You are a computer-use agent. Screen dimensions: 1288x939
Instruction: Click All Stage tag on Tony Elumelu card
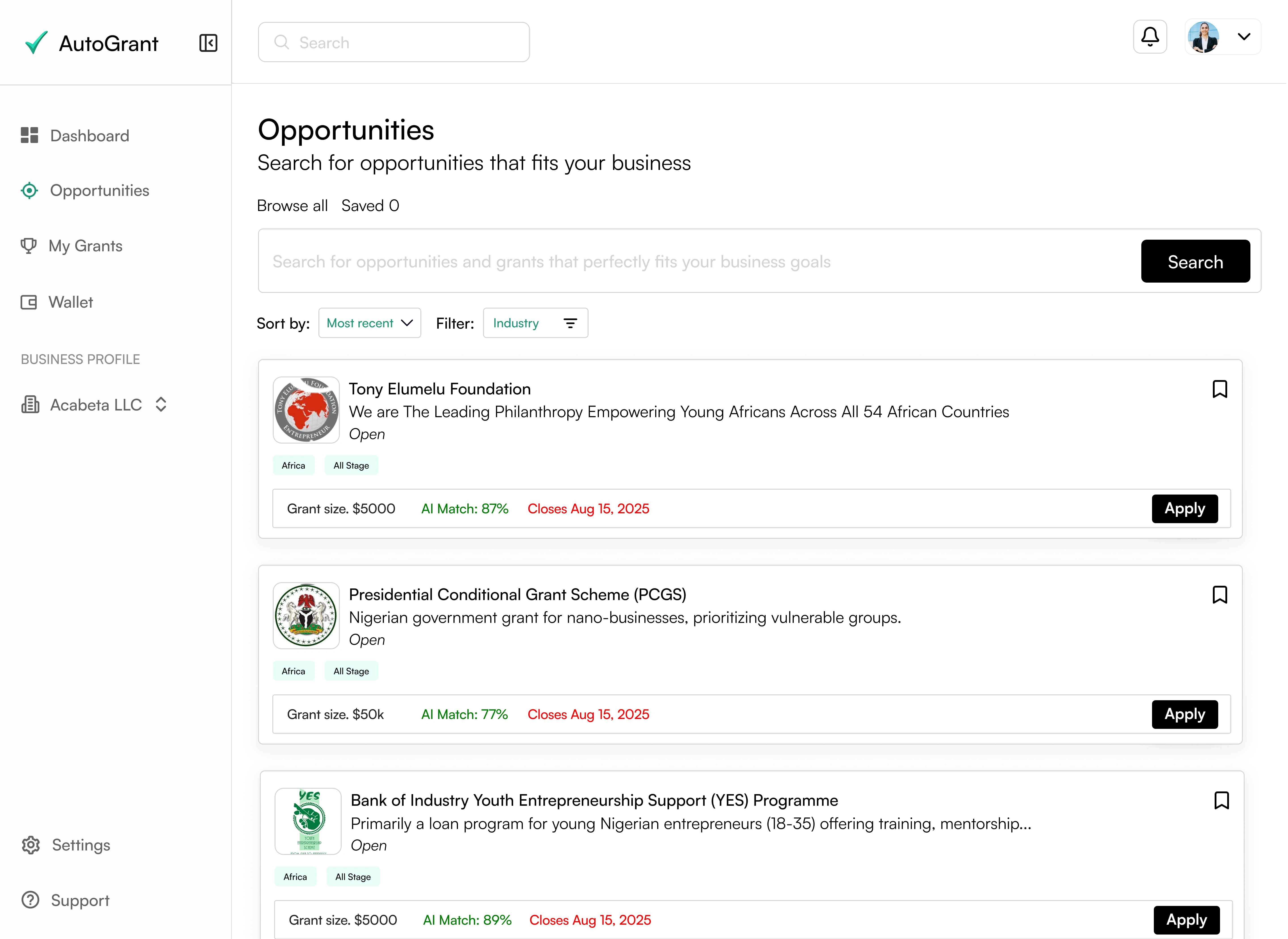coord(351,465)
